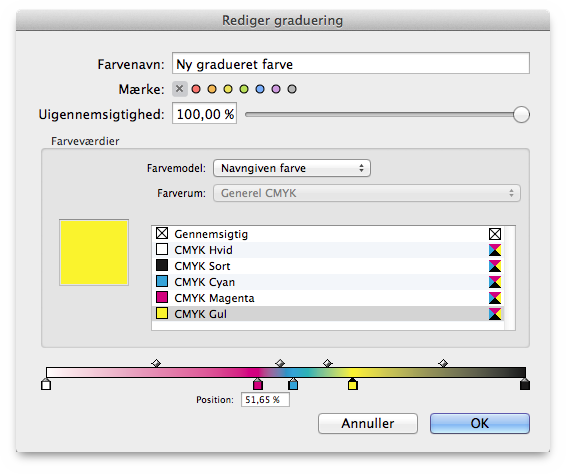566x474 pixels.
Task: Select the red label dot
Action: (x=196, y=89)
